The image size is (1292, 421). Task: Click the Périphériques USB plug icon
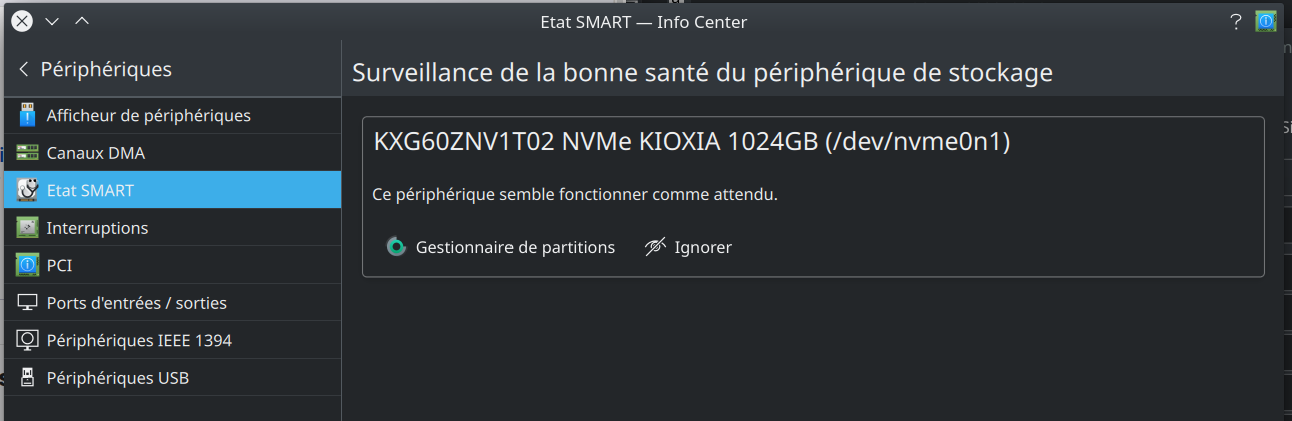[x=27, y=378]
